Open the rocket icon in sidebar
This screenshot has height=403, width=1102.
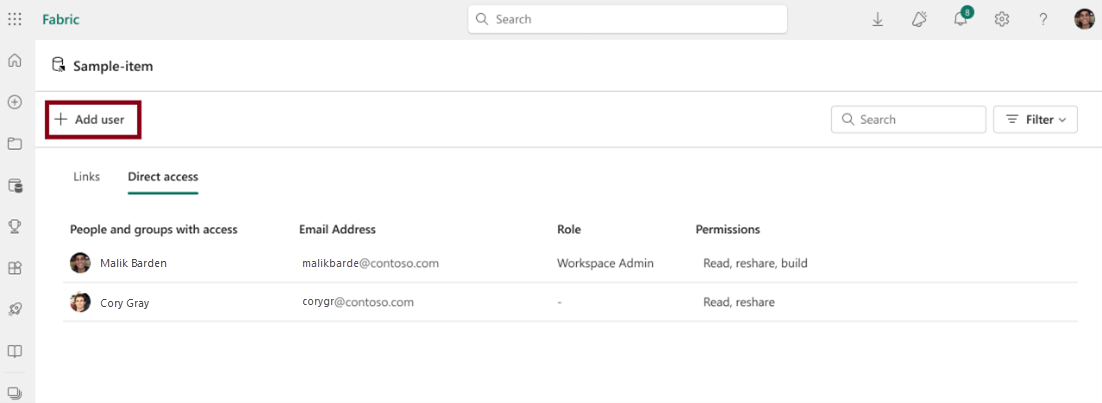coord(14,309)
